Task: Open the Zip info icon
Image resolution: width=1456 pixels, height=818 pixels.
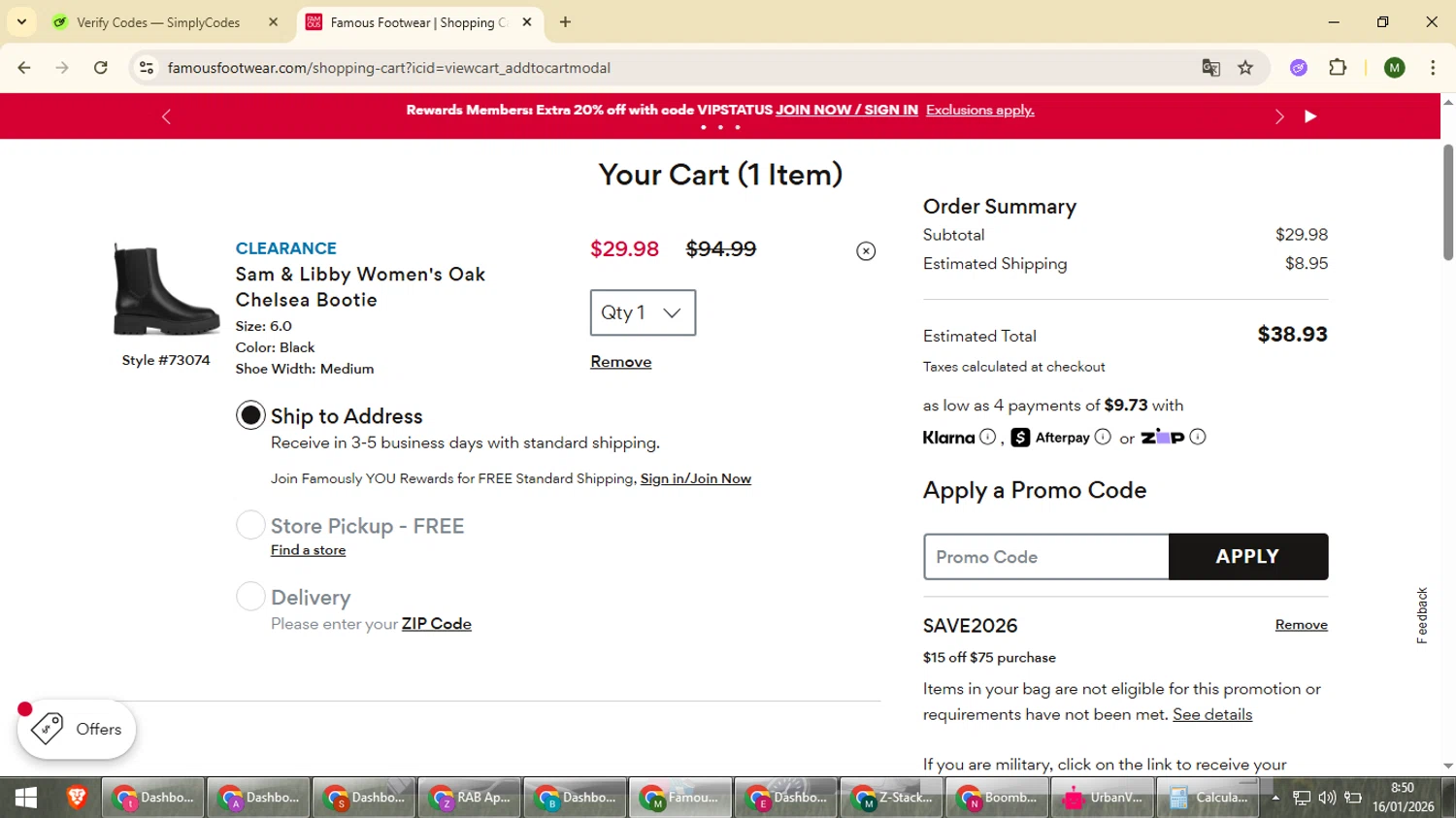Action: pyautogui.click(x=1198, y=437)
